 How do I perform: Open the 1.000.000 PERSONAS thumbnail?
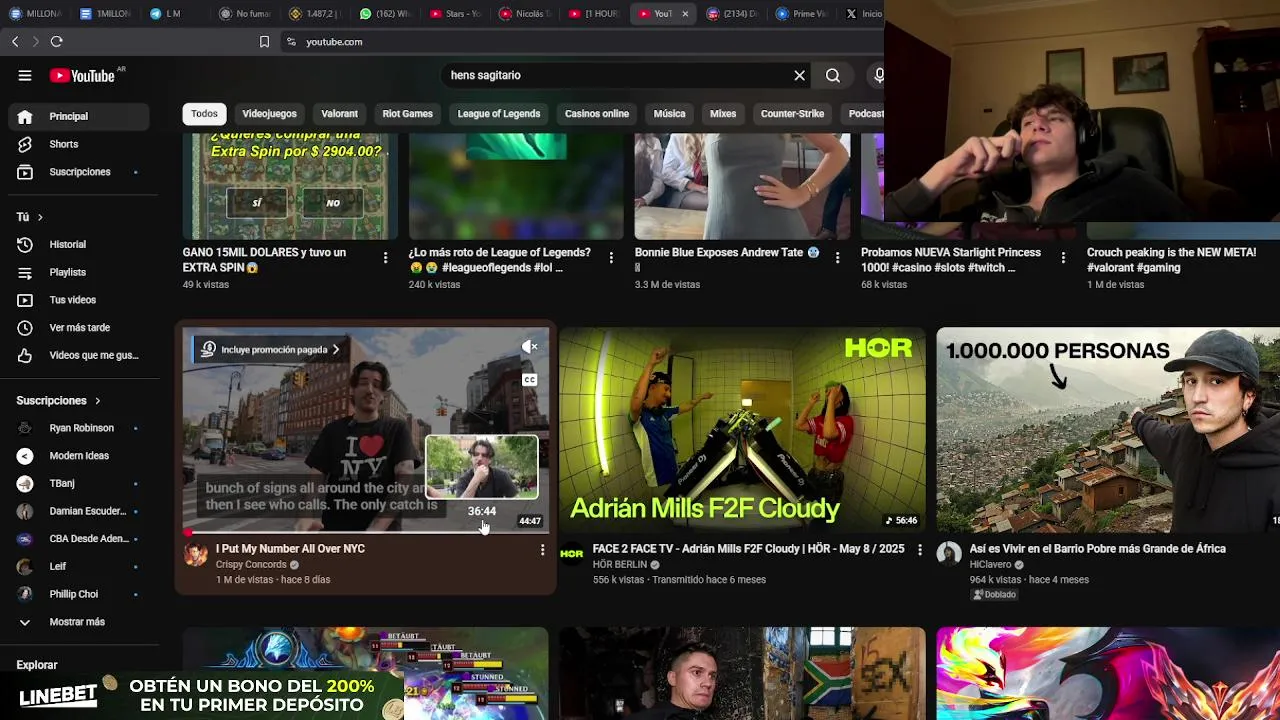(1108, 430)
